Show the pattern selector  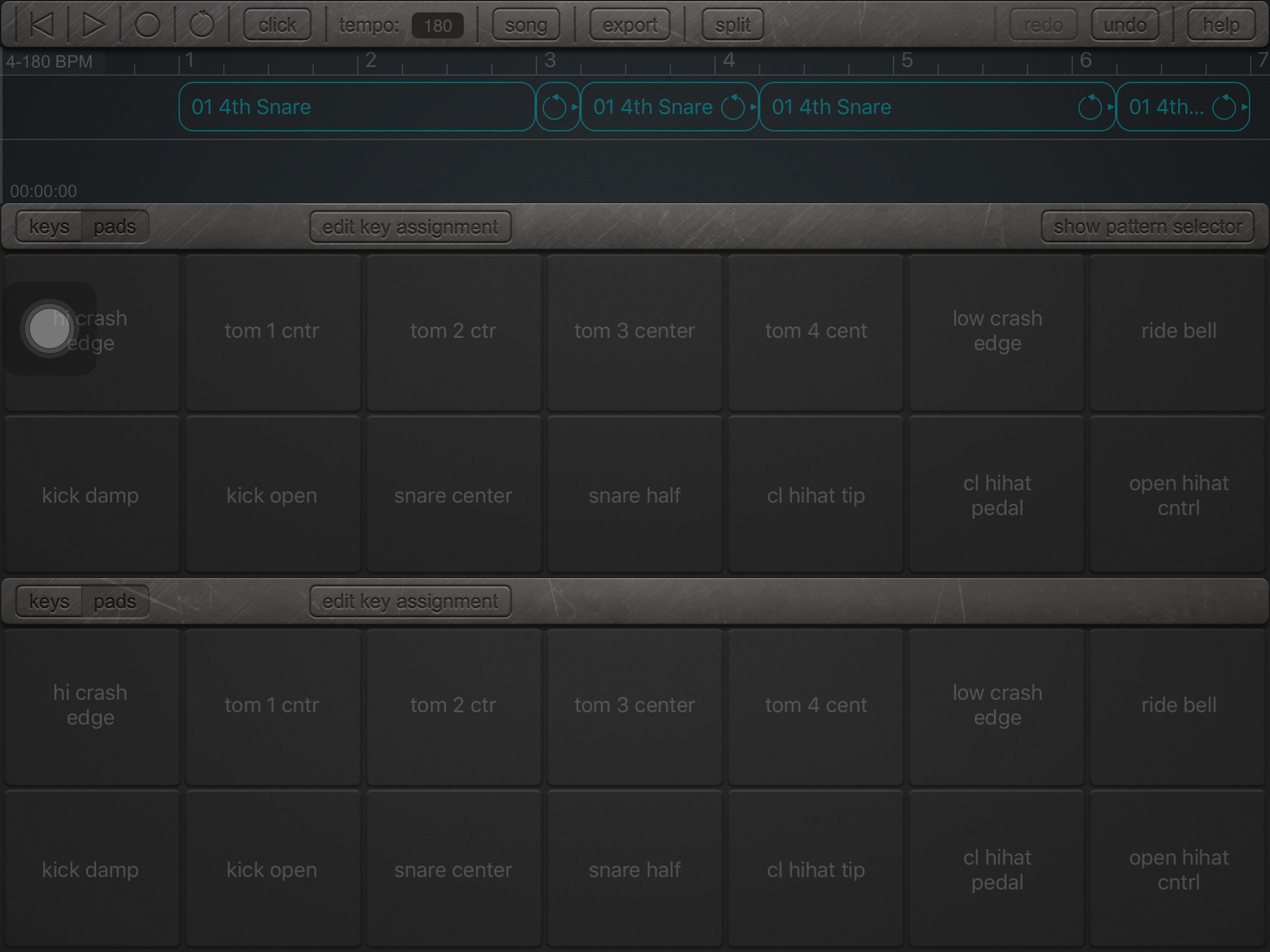click(x=1147, y=227)
